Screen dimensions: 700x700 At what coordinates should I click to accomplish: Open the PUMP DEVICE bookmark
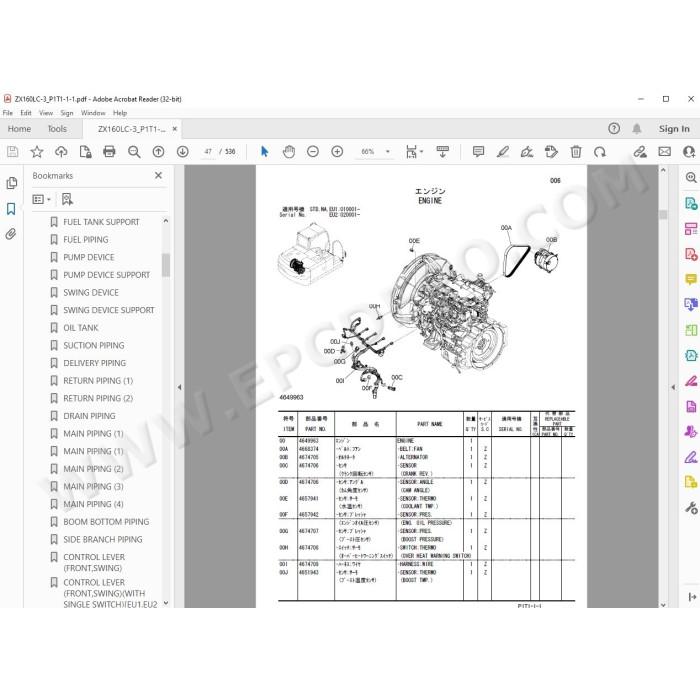pos(89,257)
